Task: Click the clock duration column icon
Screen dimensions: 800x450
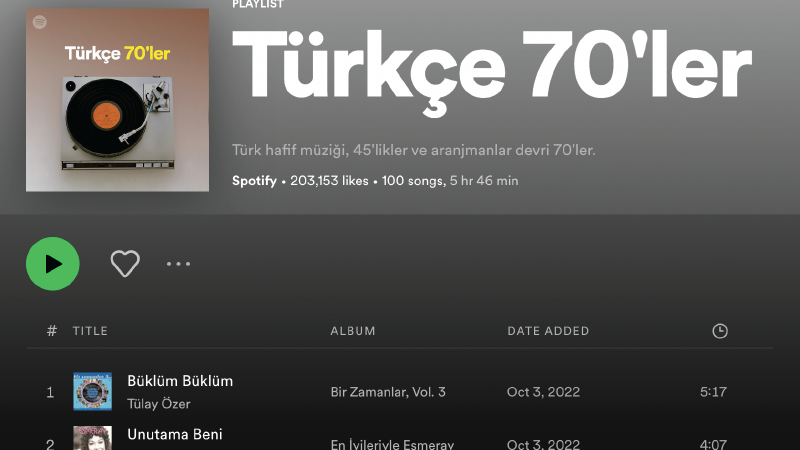Action: 720,331
